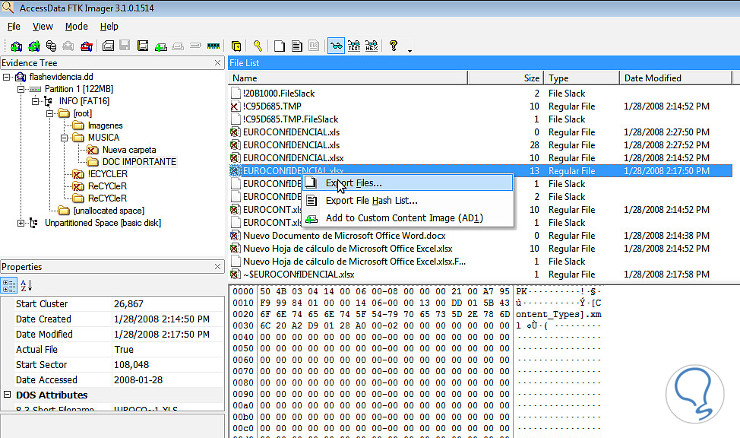Click the Export File Hash List toolbar icon
This screenshot has height=438, width=740.
297,46
